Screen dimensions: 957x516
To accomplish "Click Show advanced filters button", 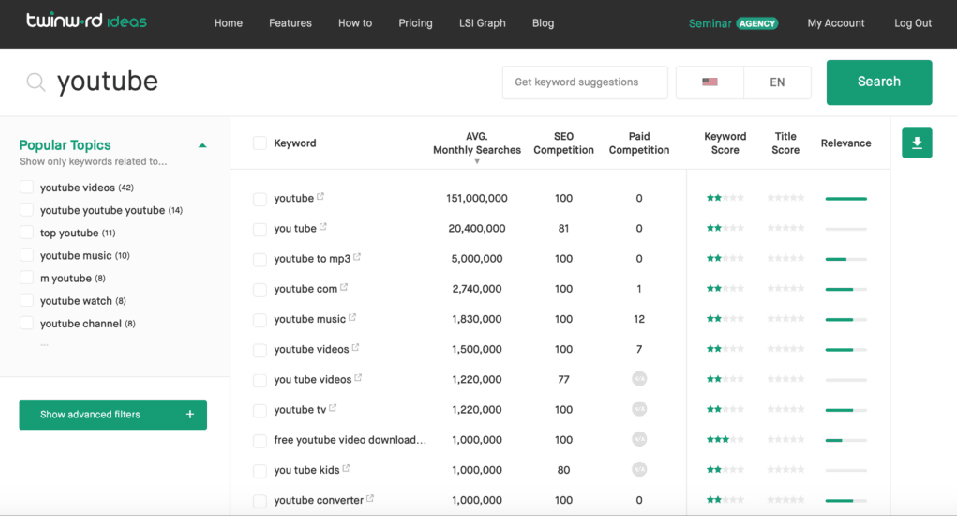I will [x=113, y=415].
